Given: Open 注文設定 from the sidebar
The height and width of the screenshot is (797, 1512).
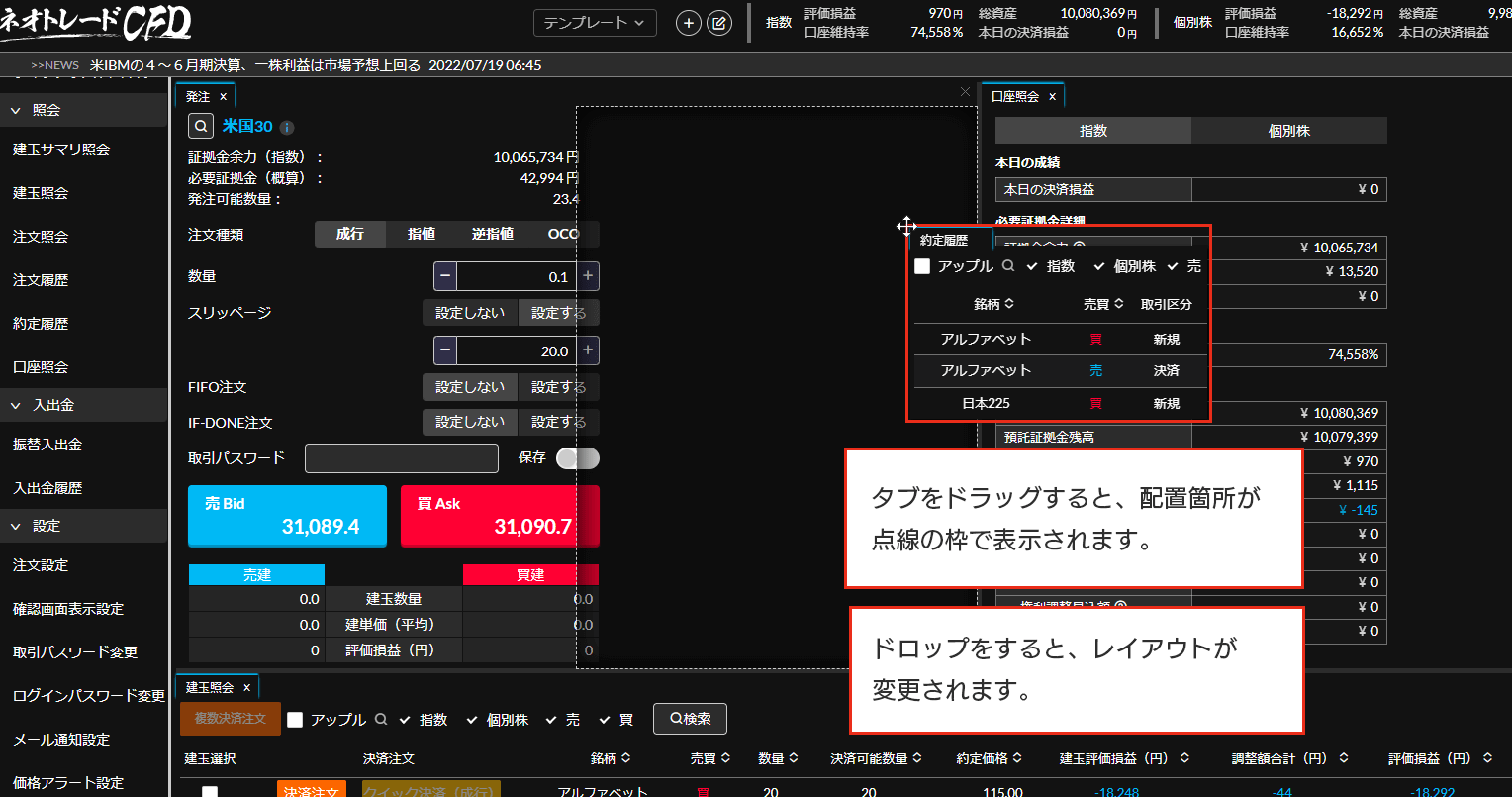Looking at the screenshot, I should click(41, 565).
